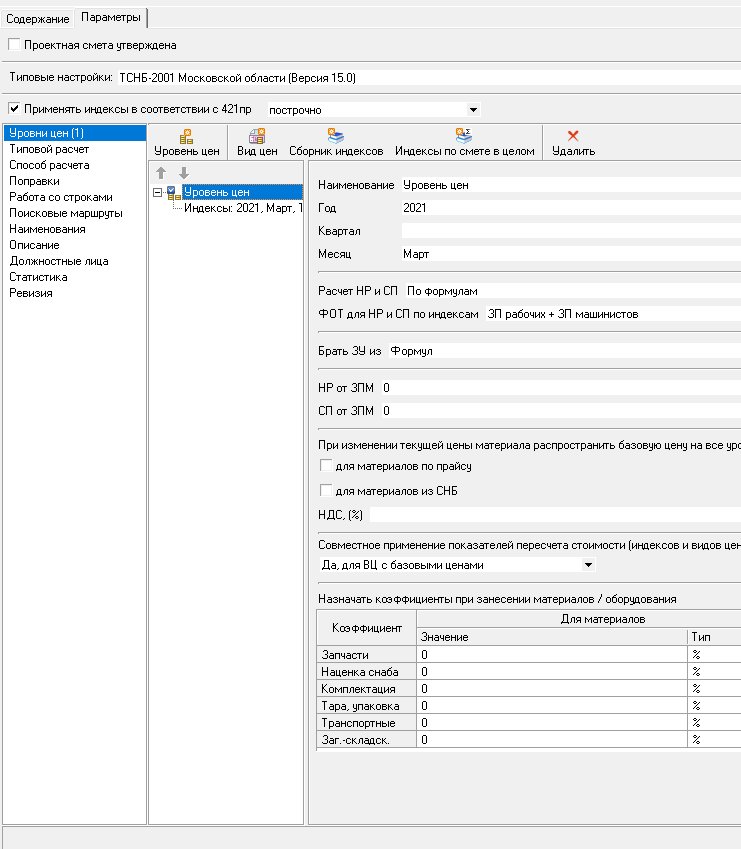Open the построчно dropdown
Screen dimensions: 741x849
coord(473,110)
